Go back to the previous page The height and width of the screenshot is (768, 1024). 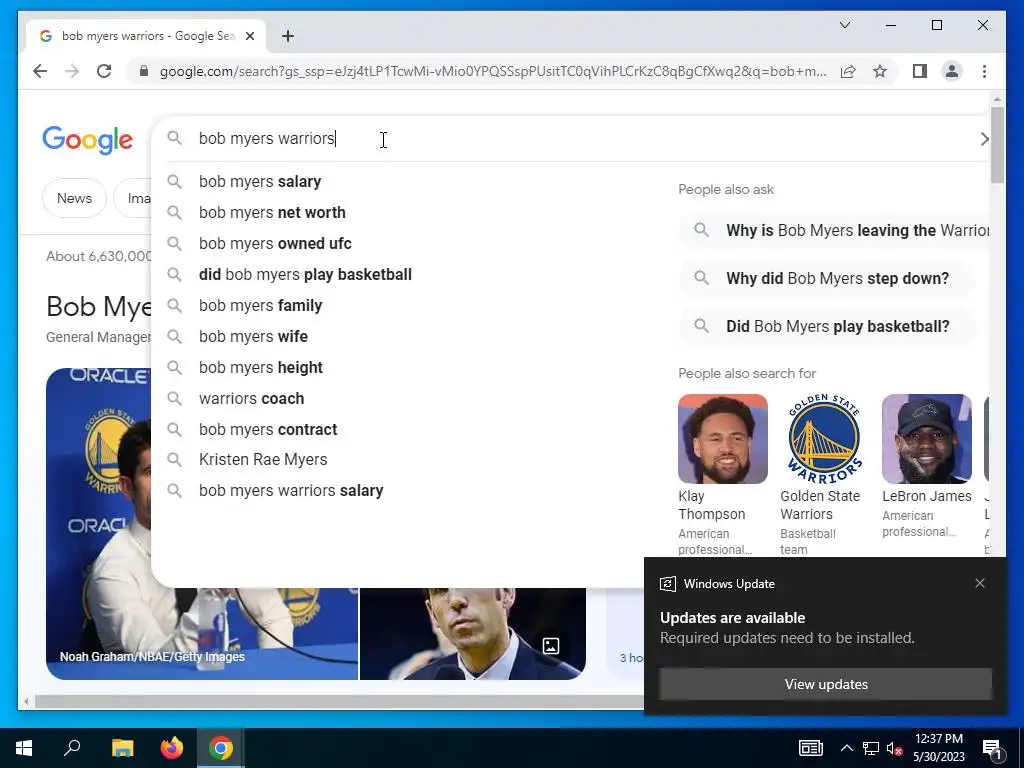tap(40, 71)
